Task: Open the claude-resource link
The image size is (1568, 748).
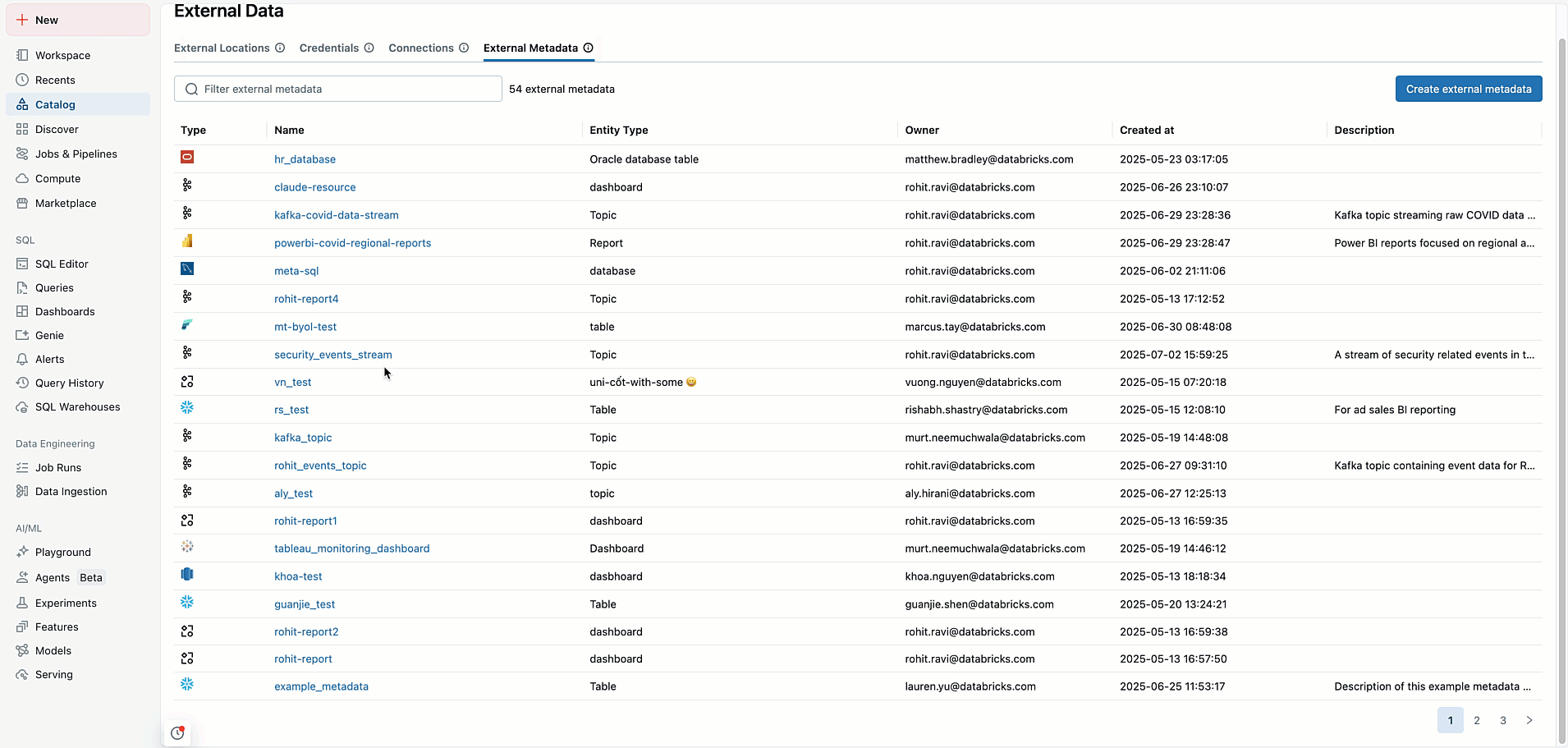Action: click(x=315, y=187)
